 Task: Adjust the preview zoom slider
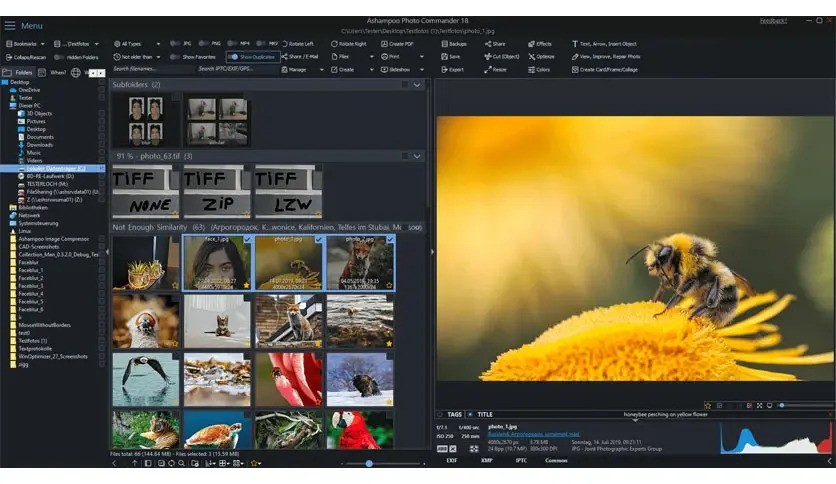(782, 406)
